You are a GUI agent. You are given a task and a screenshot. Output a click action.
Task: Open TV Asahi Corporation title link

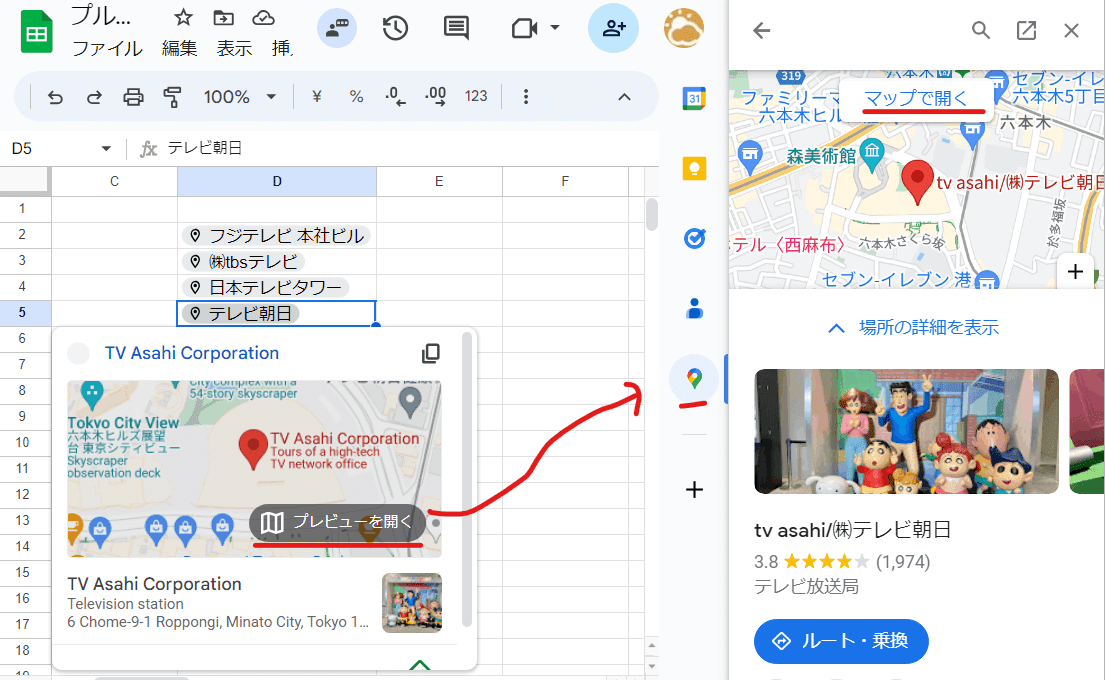coord(192,353)
